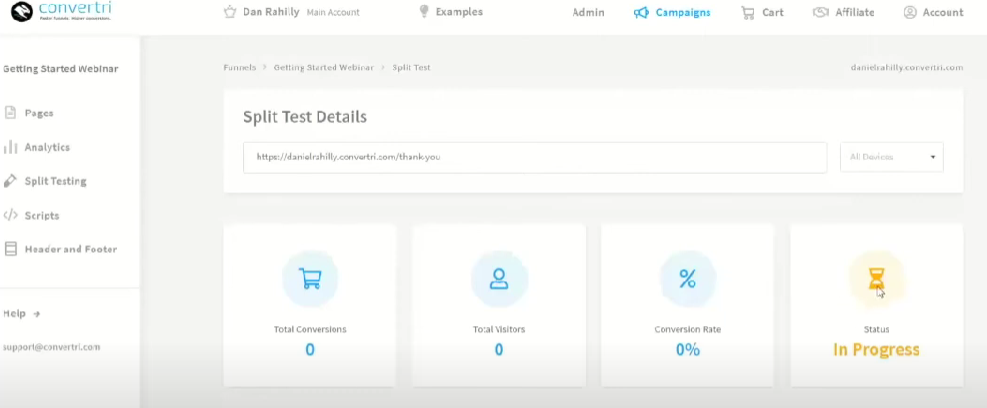Click the star icon next to Dan Rahilly

[231, 13]
